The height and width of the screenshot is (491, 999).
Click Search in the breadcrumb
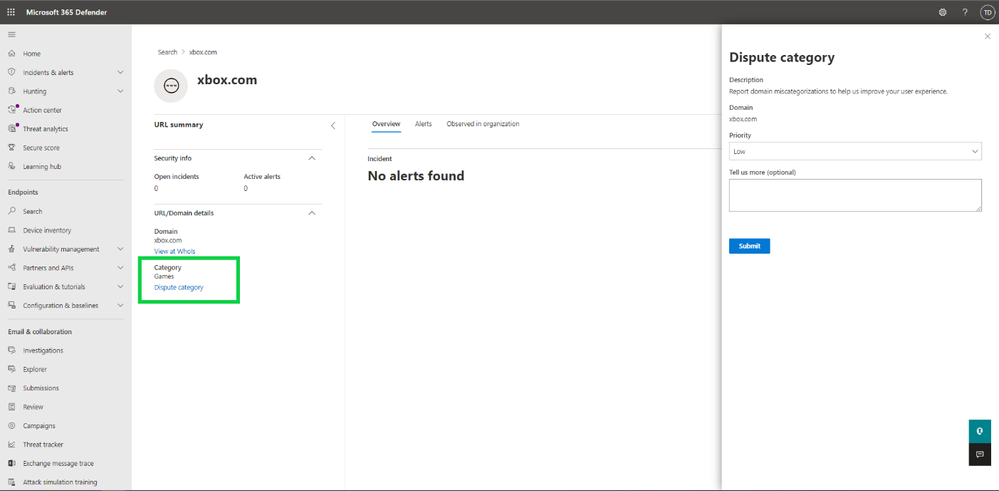click(168, 52)
